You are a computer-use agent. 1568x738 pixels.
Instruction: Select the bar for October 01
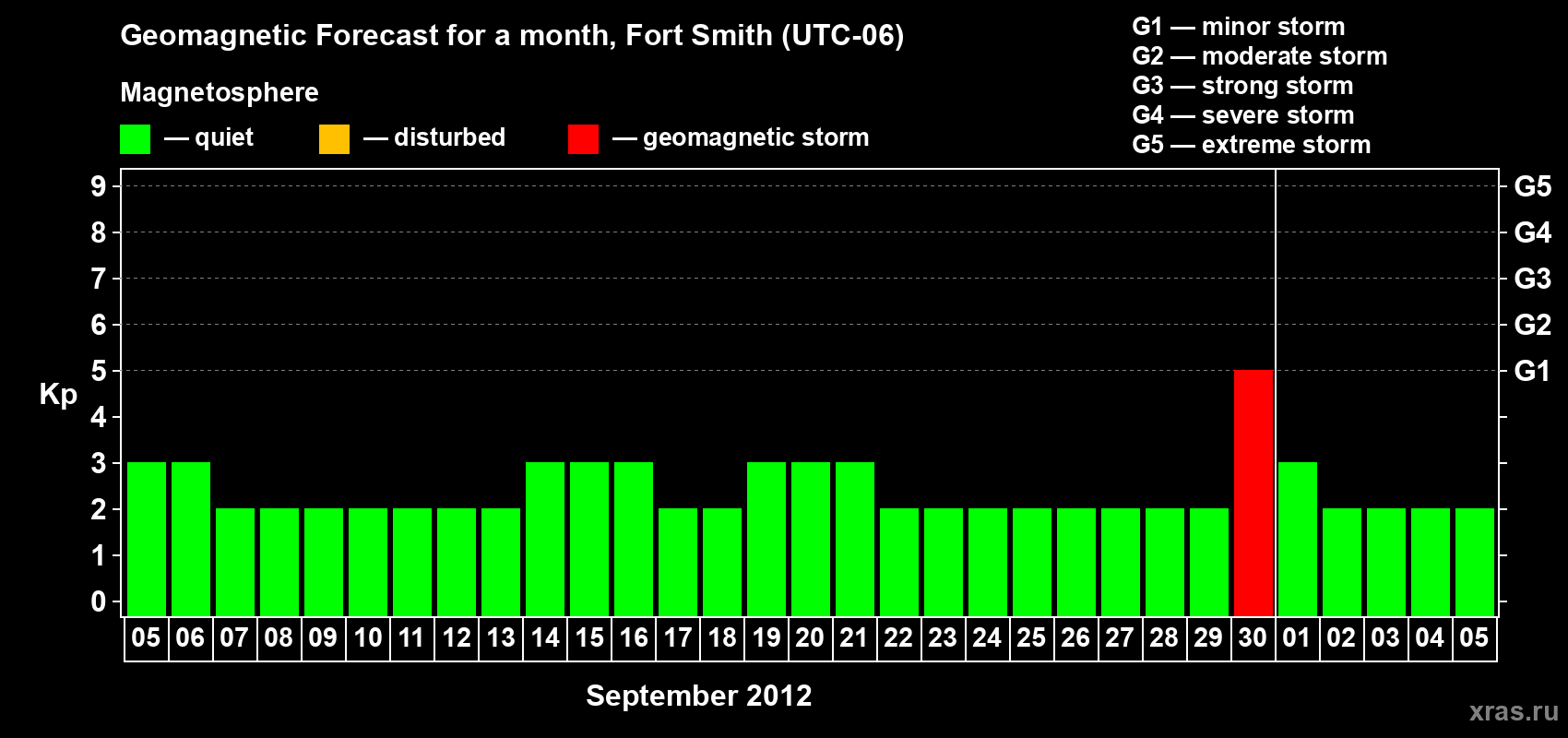click(1298, 539)
